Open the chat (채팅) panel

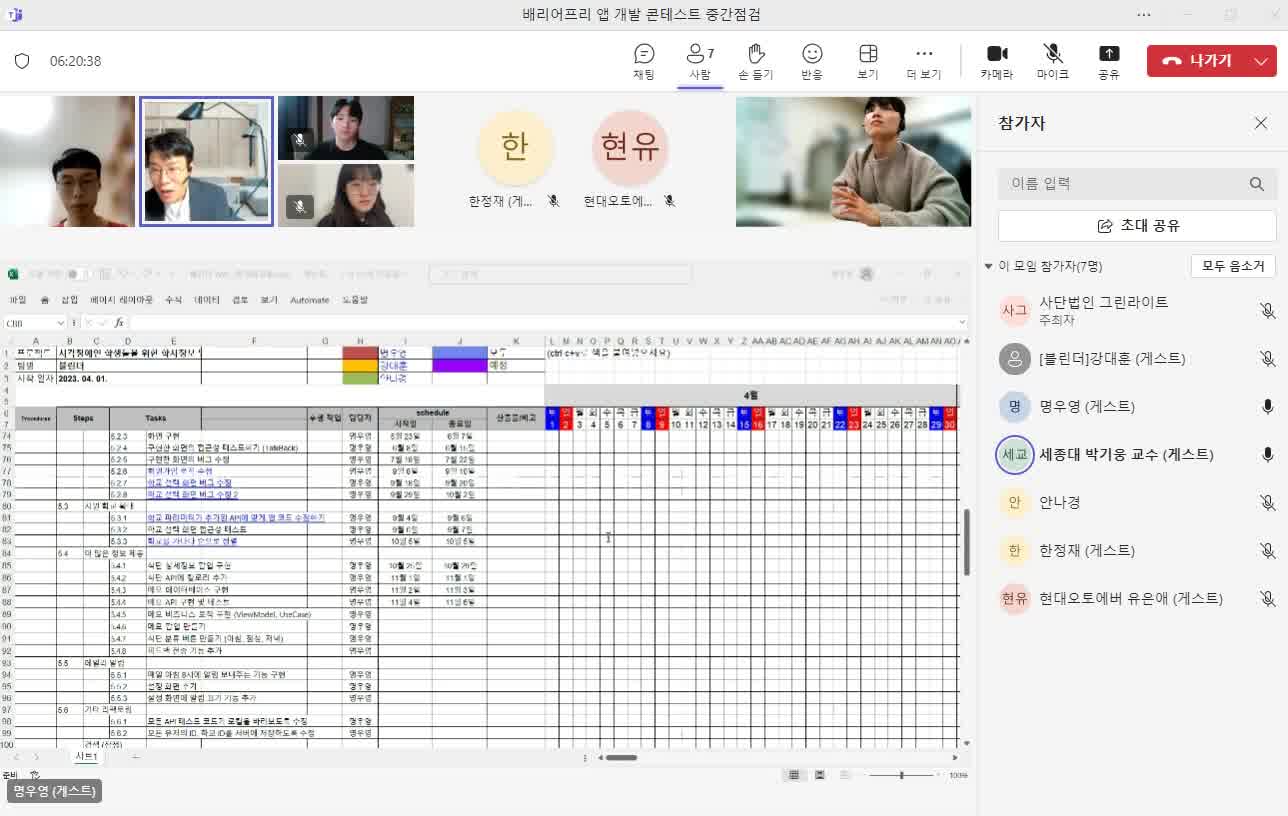644,61
